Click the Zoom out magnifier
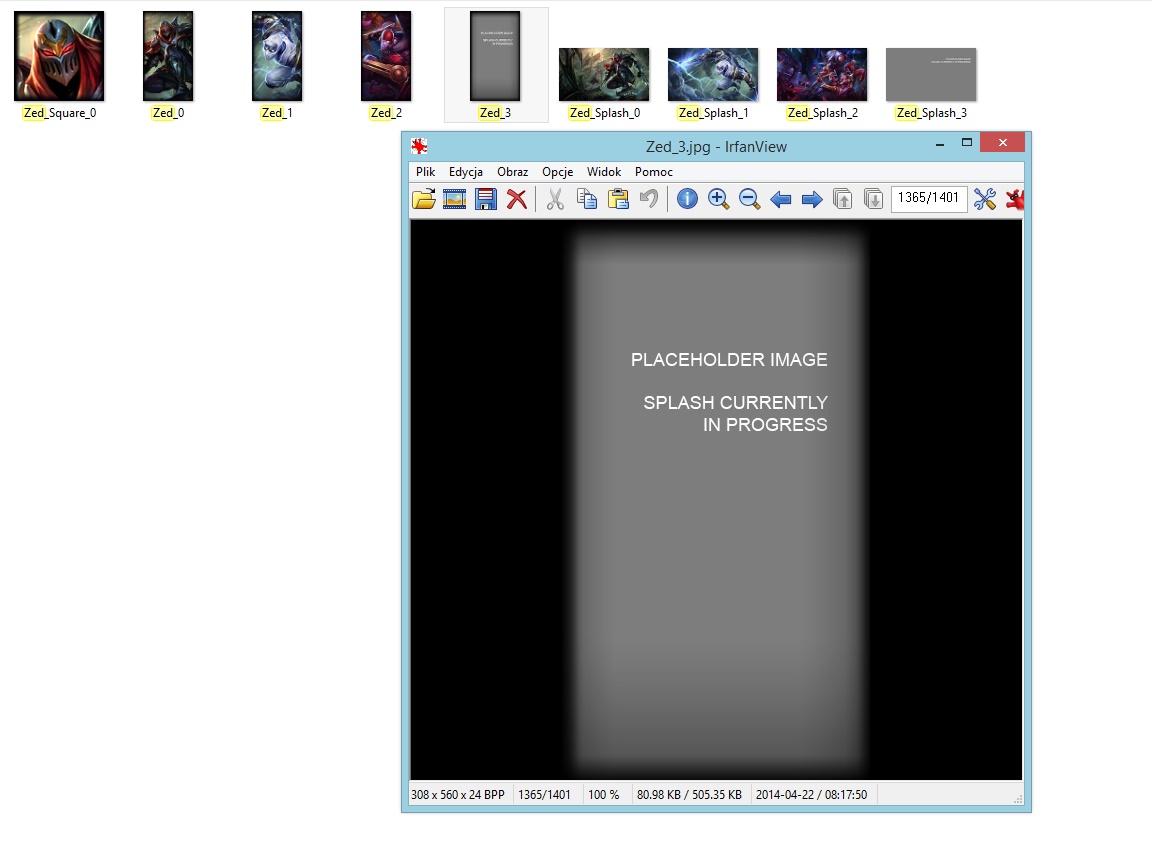This screenshot has width=1152, height=860. [749, 199]
